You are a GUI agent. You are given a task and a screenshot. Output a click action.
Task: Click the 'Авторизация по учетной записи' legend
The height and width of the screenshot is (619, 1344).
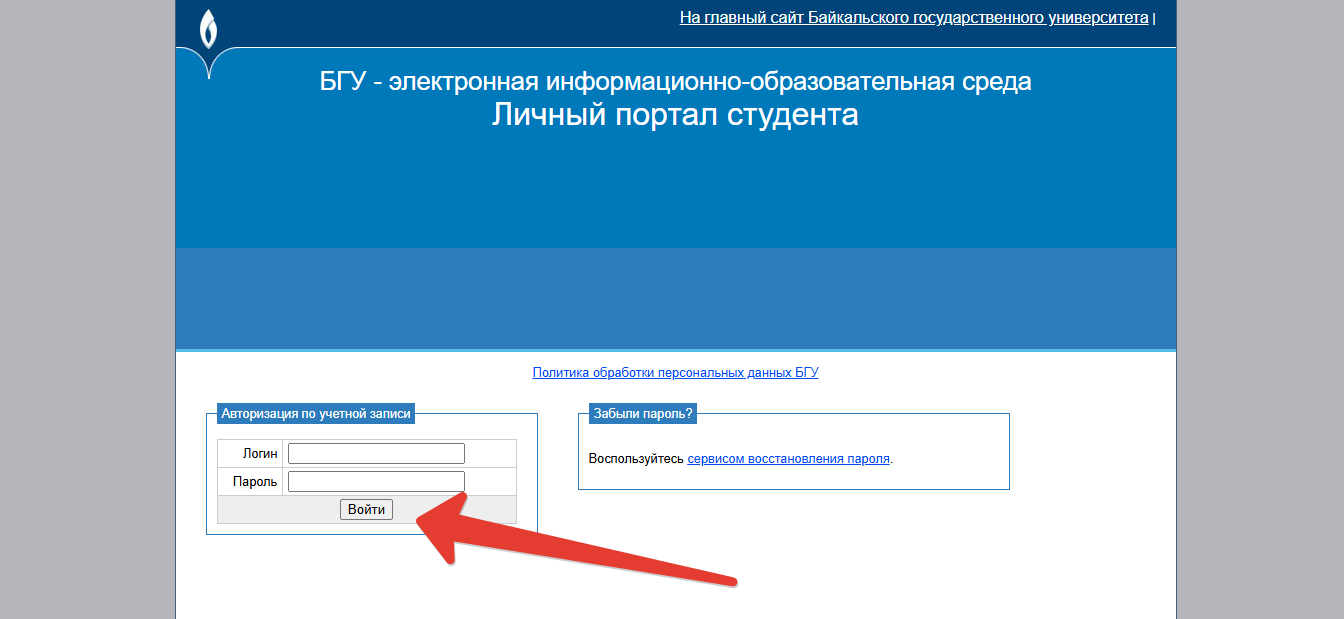(x=316, y=413)
